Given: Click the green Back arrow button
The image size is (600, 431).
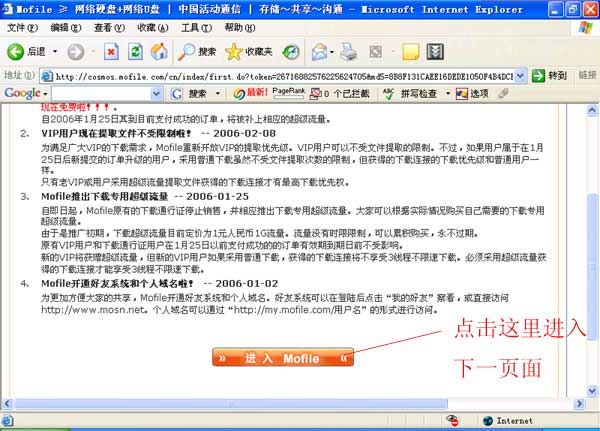Looking at the screenshot, I should tap(15, 52).
